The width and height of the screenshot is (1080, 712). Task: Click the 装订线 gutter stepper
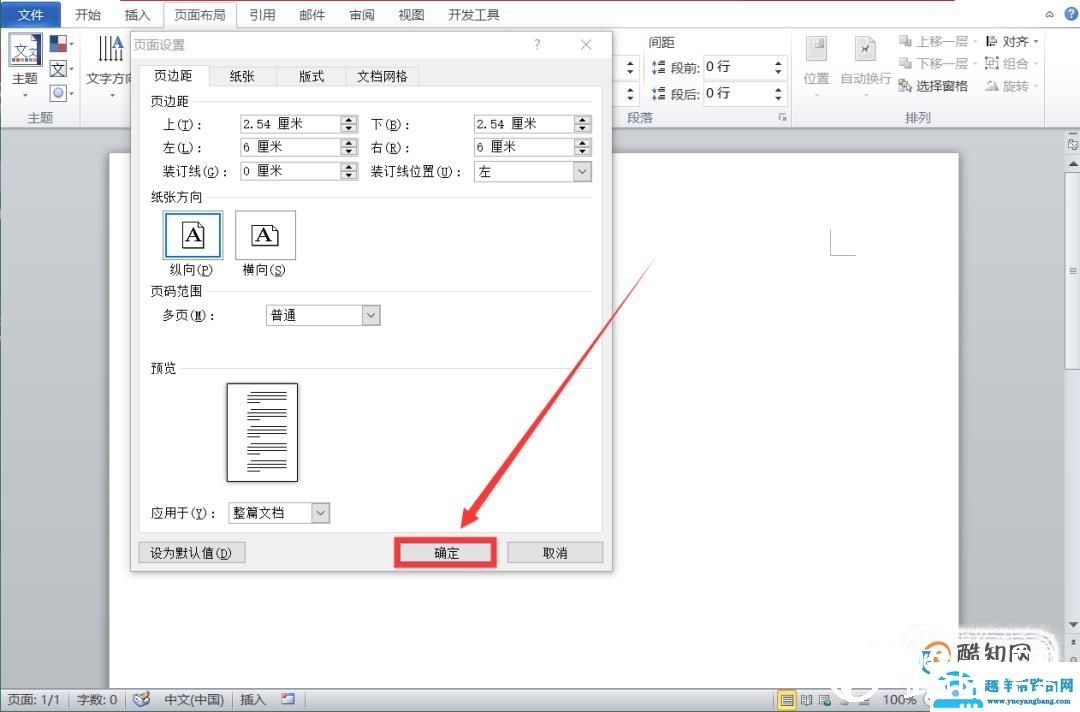pyautogui.click(x=349, y=171)
